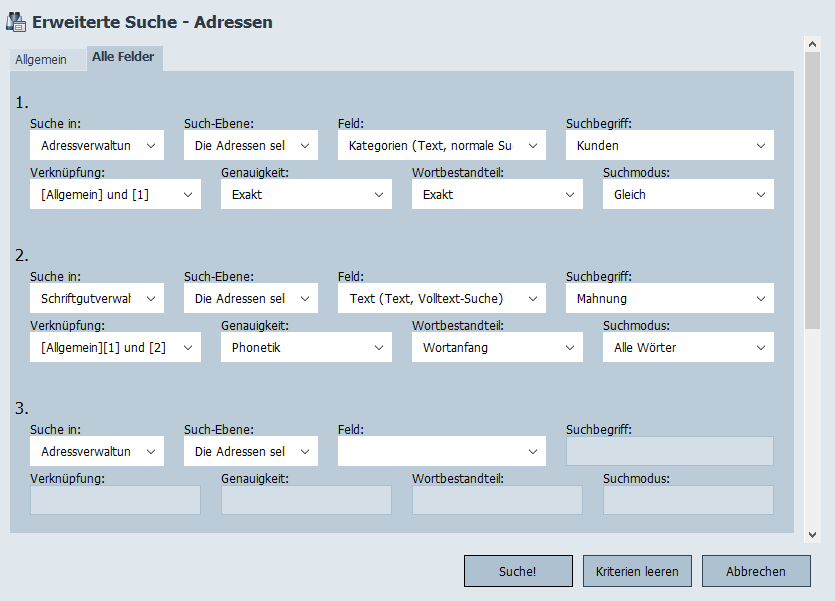Expand the Suchbegriff dropdown showing Mahnung

coord(670,298)
